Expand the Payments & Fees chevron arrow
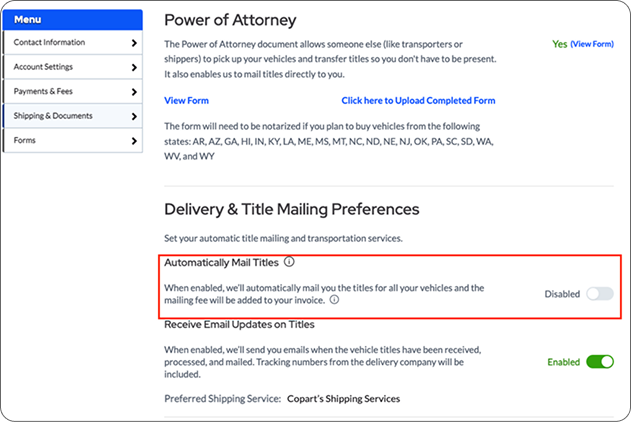The image size is (631, 422). coord(134,92)
